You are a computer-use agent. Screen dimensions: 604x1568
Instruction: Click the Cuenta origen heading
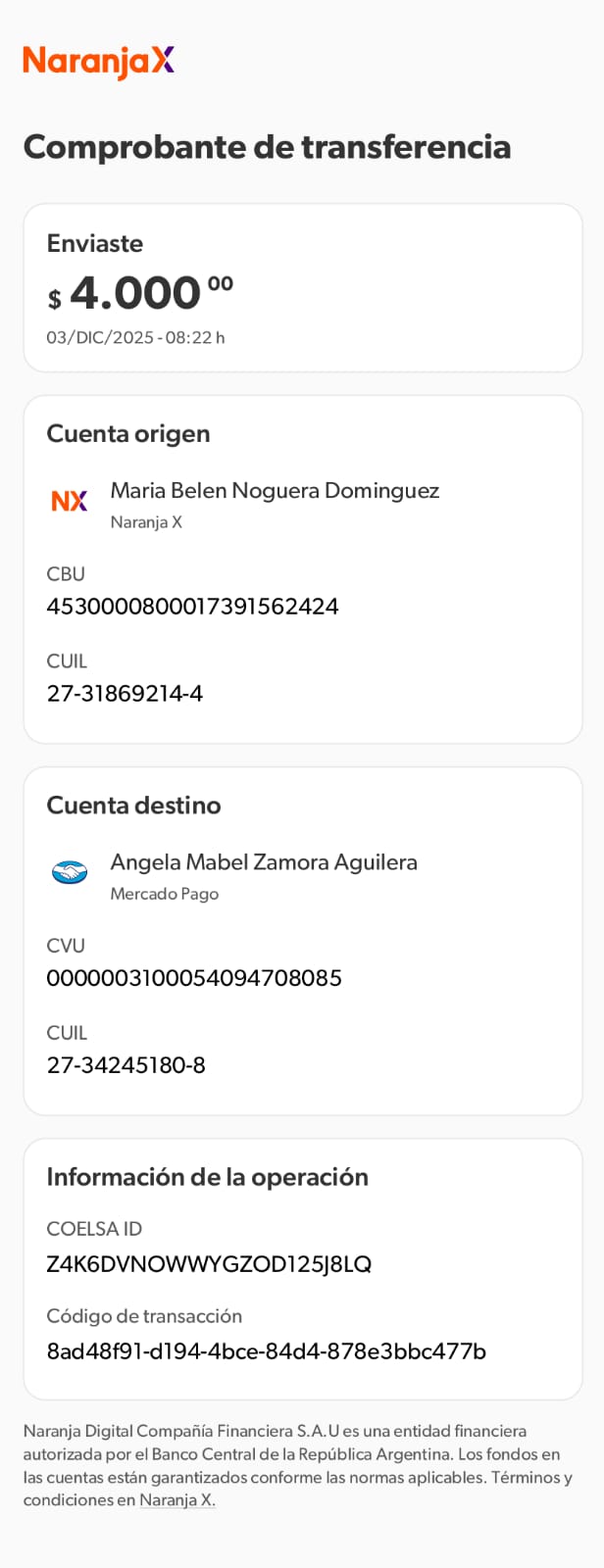[x=128, y=433]
